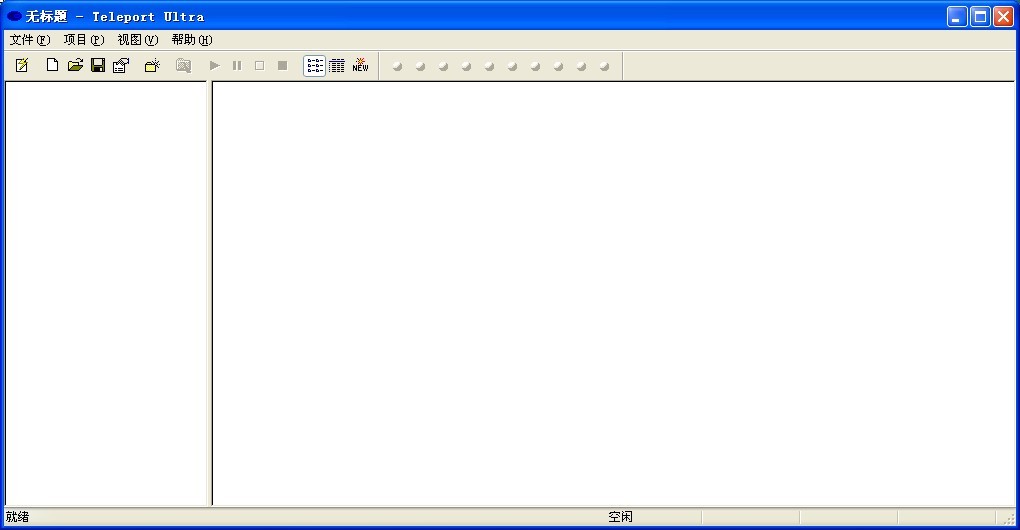Viewport: 1020px width, 530px height.
Task: Click the new starting address icon
Action: 152,66
